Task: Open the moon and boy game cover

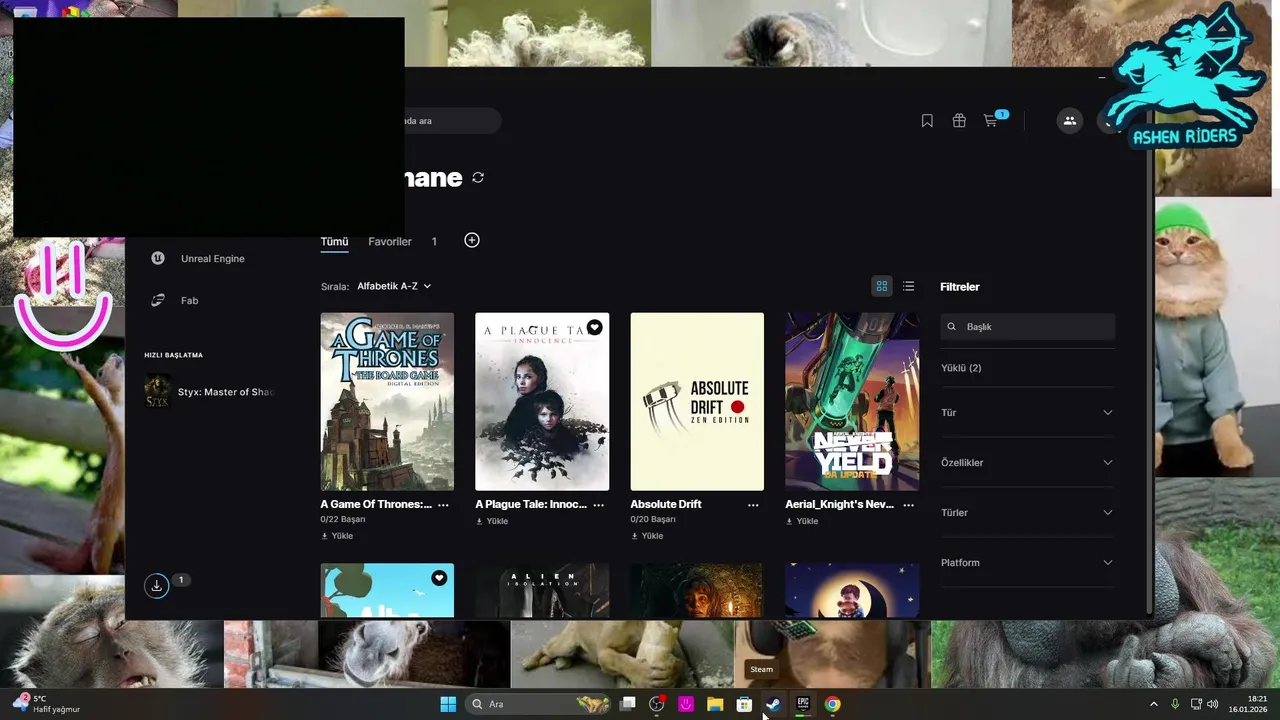Action: click(x=852, y=590)
